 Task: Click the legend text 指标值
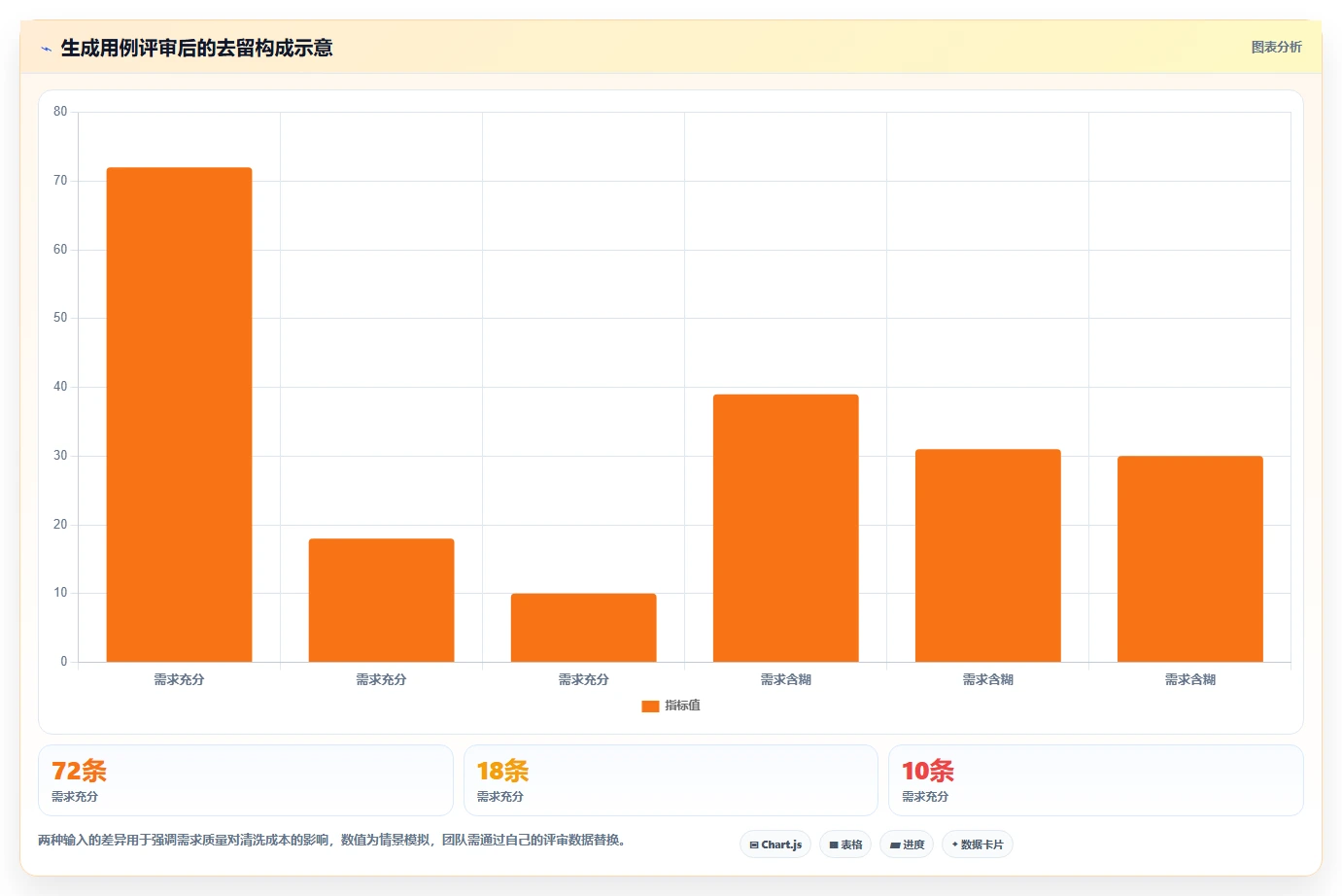point(682,706)
